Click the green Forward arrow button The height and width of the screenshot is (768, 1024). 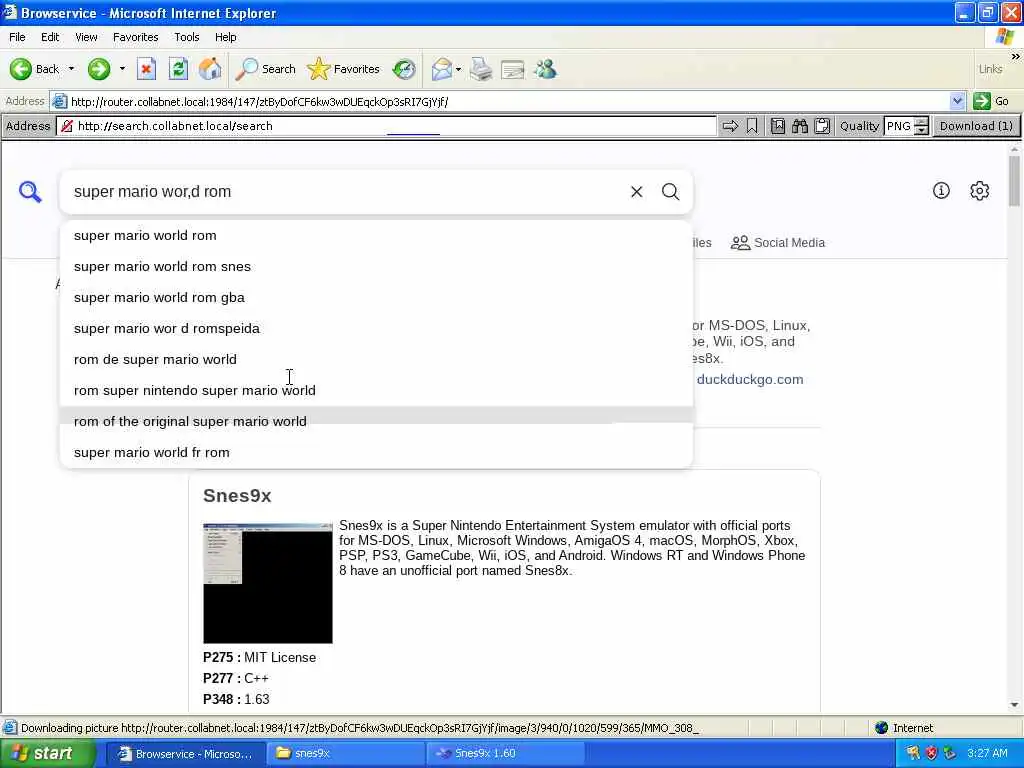(99, 69)
